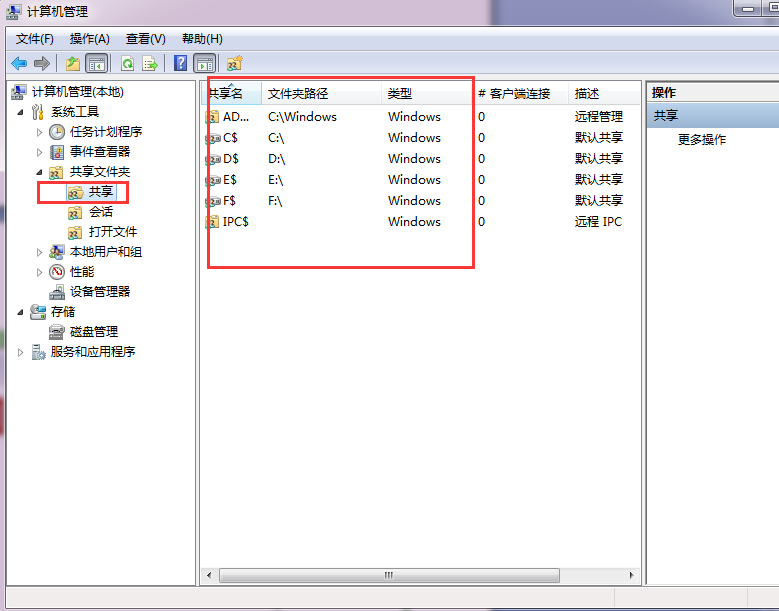Click the 远程管理 description cell
779x611 pixels.
pos(599,117)
